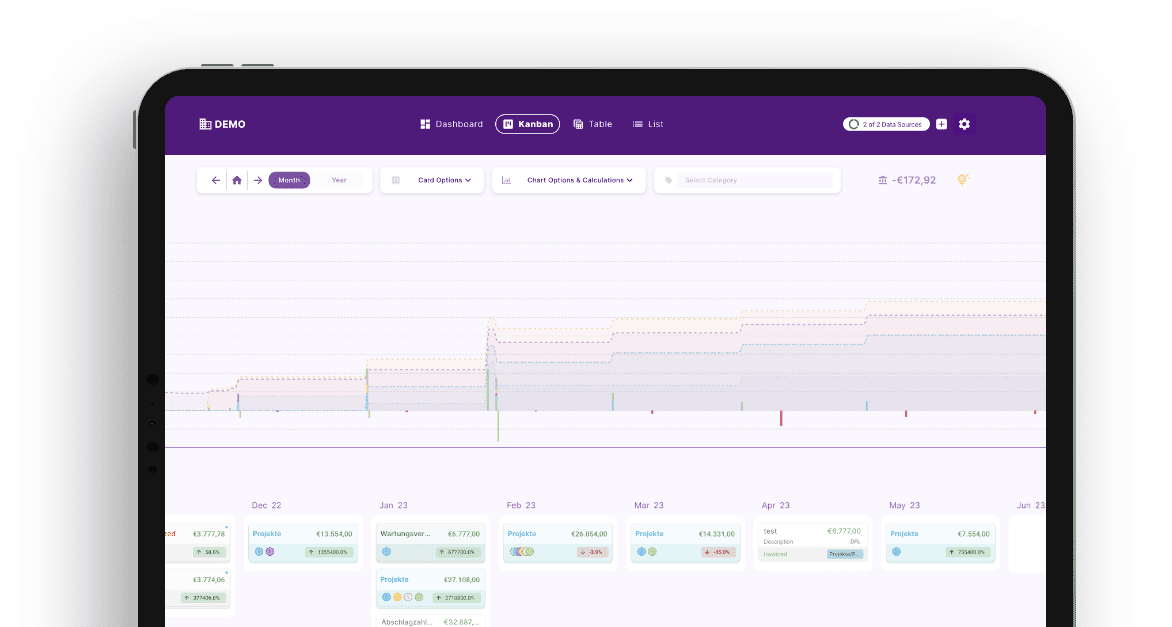
Task: Click the lightbulb tips icon
Action: tap(962, 180)
